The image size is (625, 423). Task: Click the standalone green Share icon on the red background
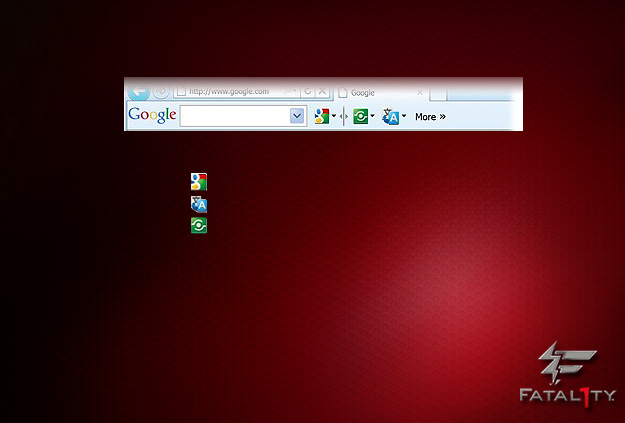coord(199,225)
